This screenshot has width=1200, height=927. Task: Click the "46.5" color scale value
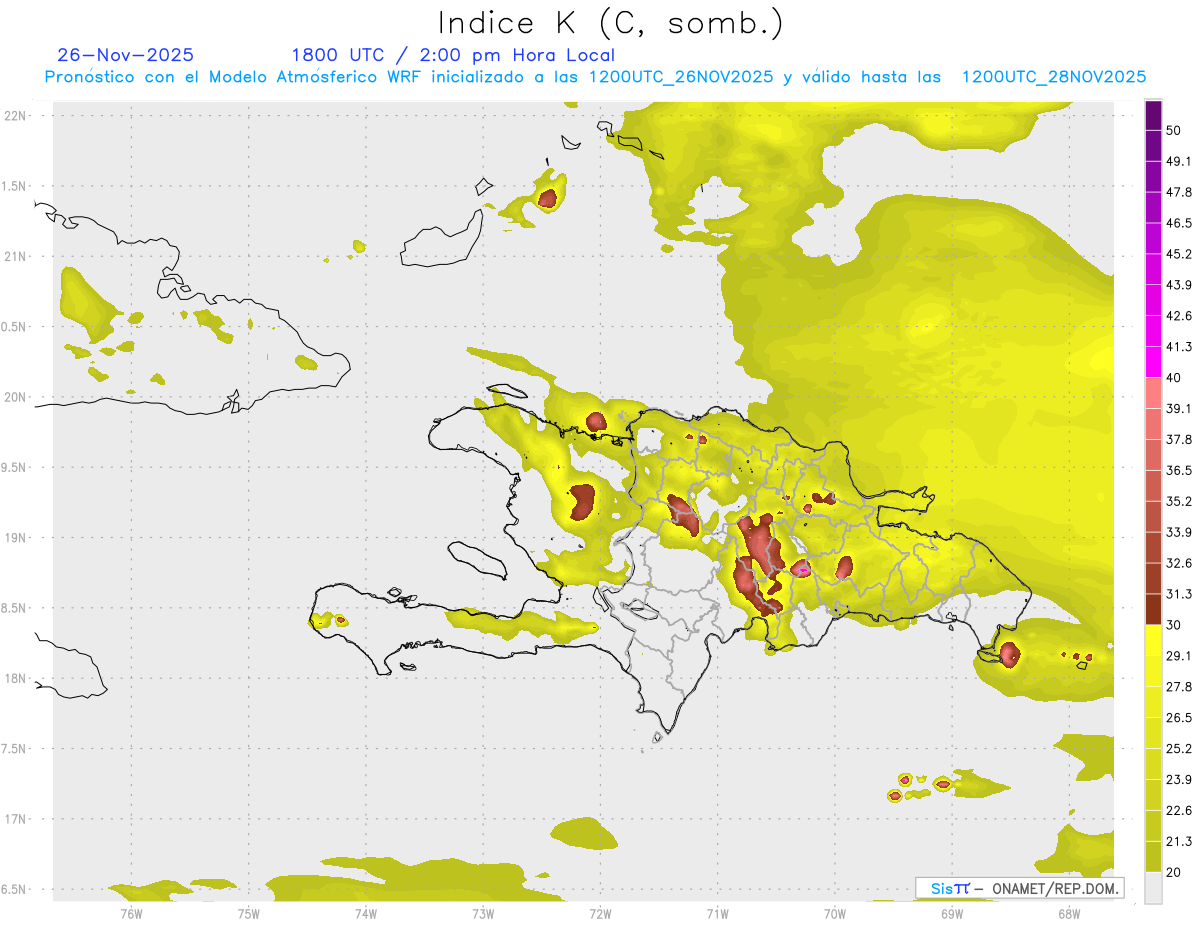1179,223
